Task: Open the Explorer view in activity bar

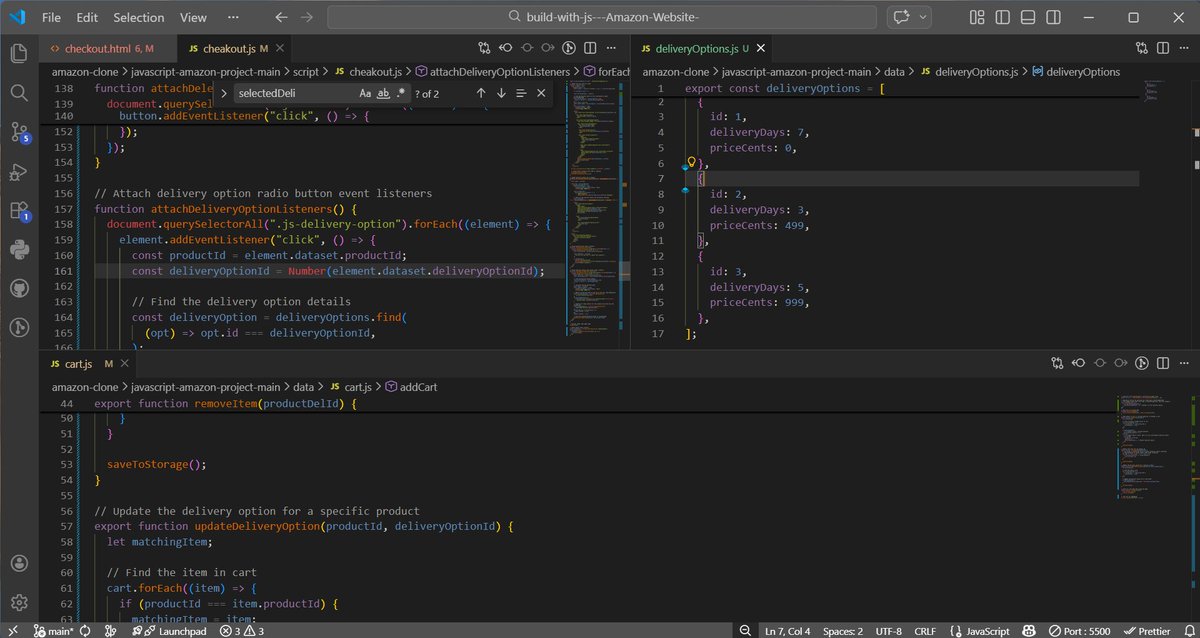Action: click(x=19, y=54)
